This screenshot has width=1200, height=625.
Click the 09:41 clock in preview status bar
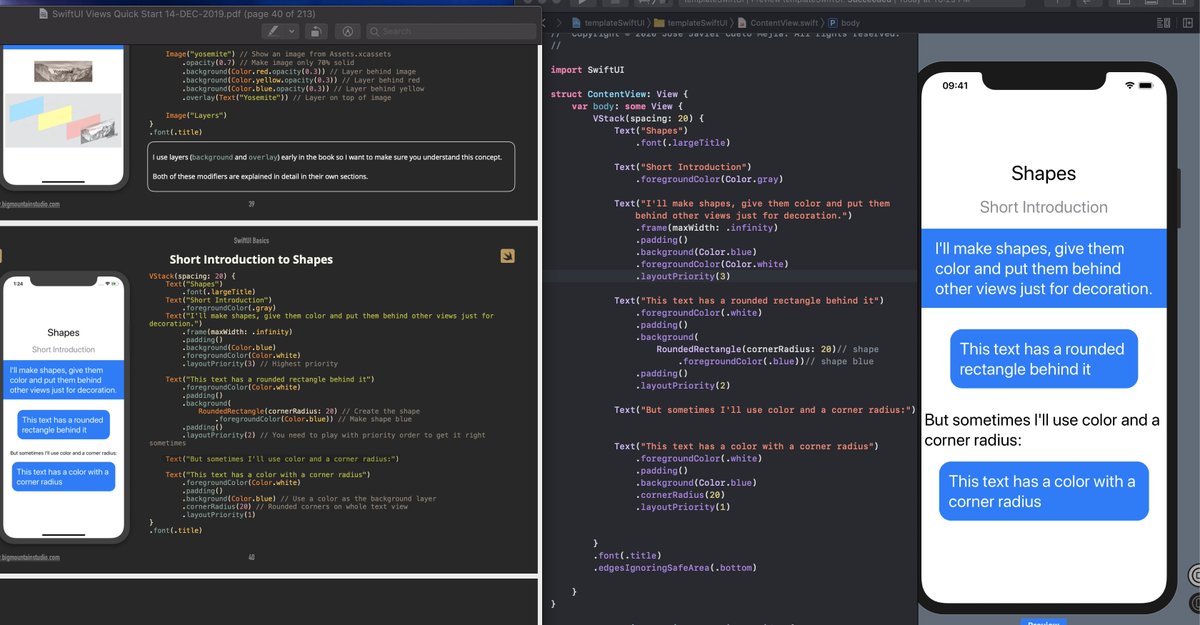coord(955,86)
